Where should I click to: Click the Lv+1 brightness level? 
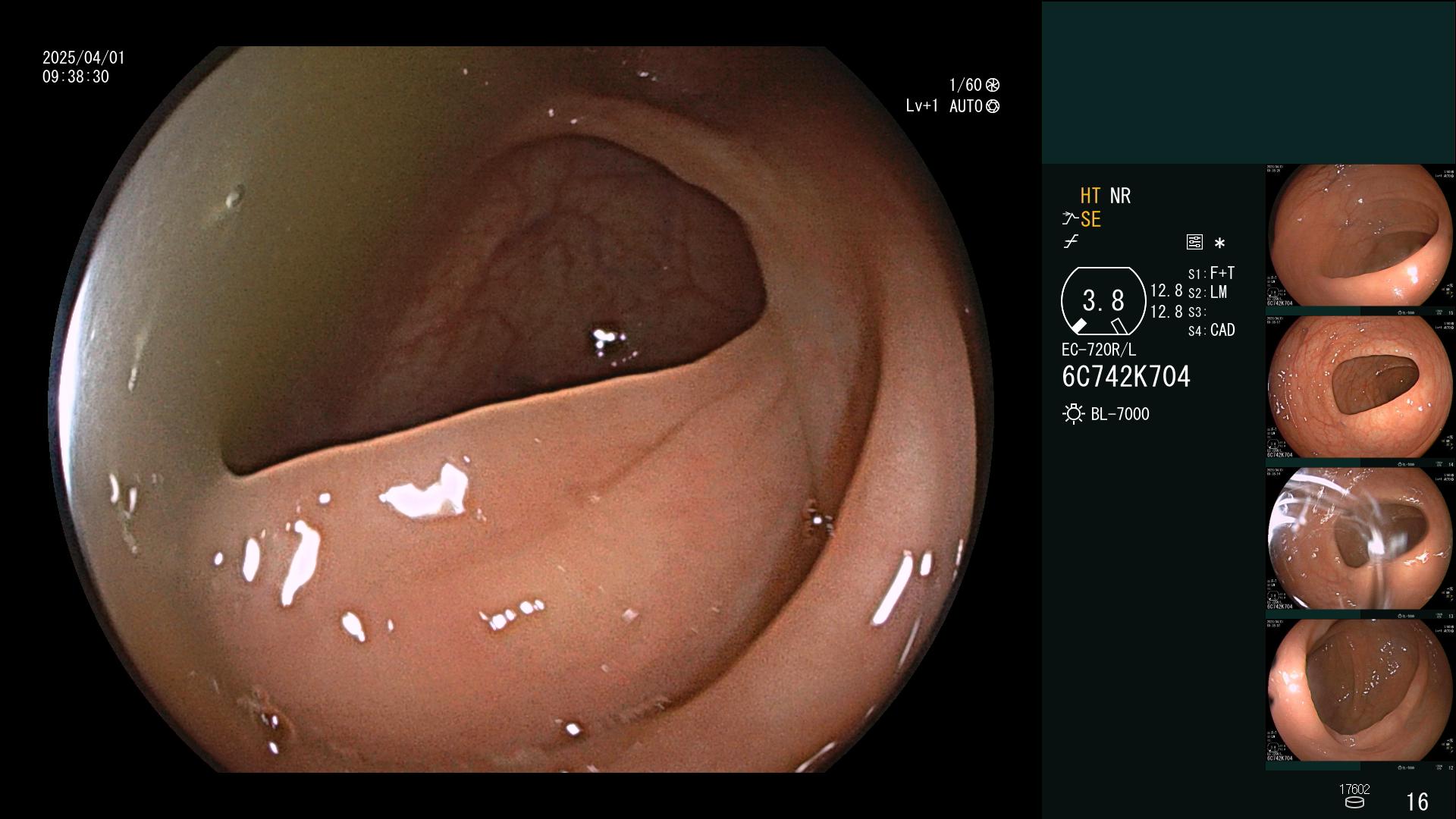[x=922, y=106]
